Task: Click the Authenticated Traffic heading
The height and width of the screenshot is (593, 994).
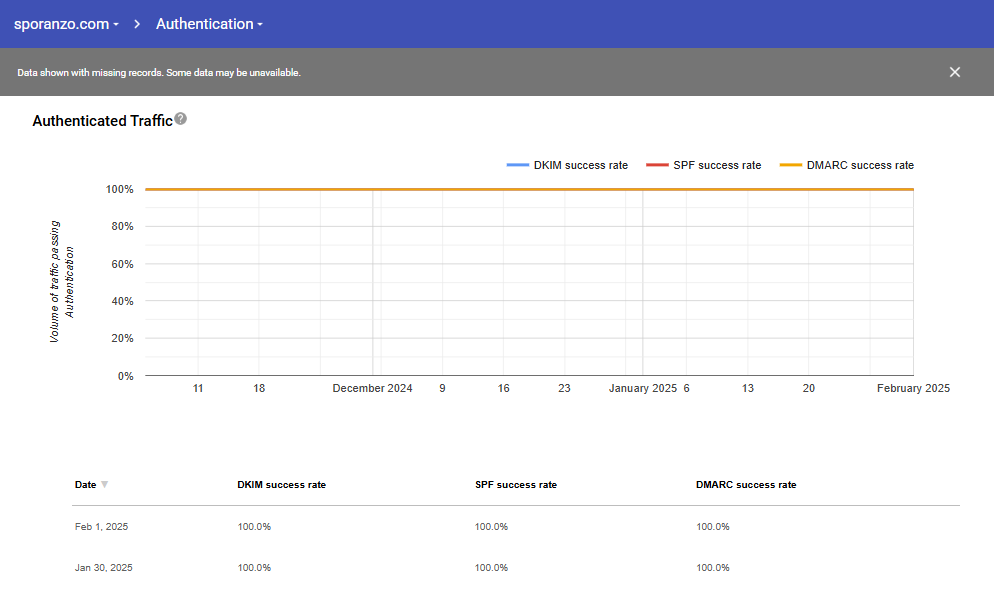Action: click(x=102, y=121)
